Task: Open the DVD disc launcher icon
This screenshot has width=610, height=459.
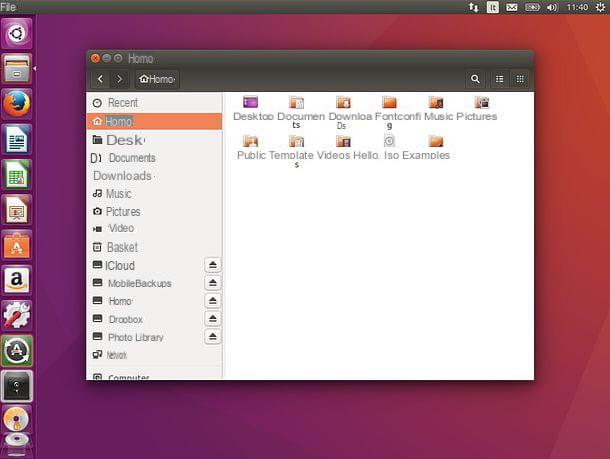Action: pos(17,421)
